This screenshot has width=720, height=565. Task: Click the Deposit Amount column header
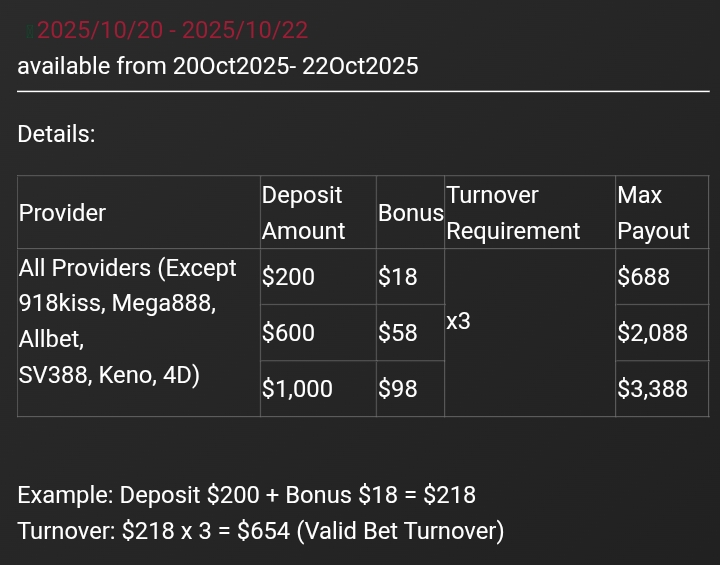[x=303, y=213]
